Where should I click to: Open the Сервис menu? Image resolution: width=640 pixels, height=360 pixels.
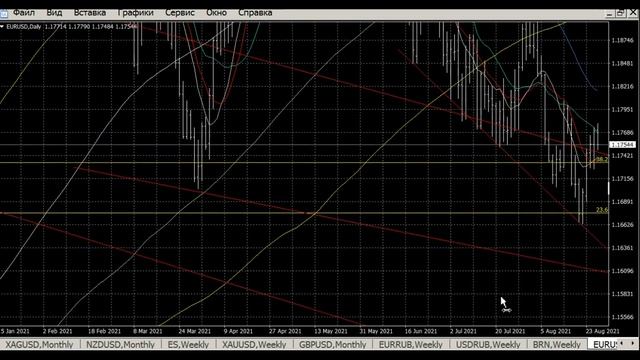(x=180, y=13)
